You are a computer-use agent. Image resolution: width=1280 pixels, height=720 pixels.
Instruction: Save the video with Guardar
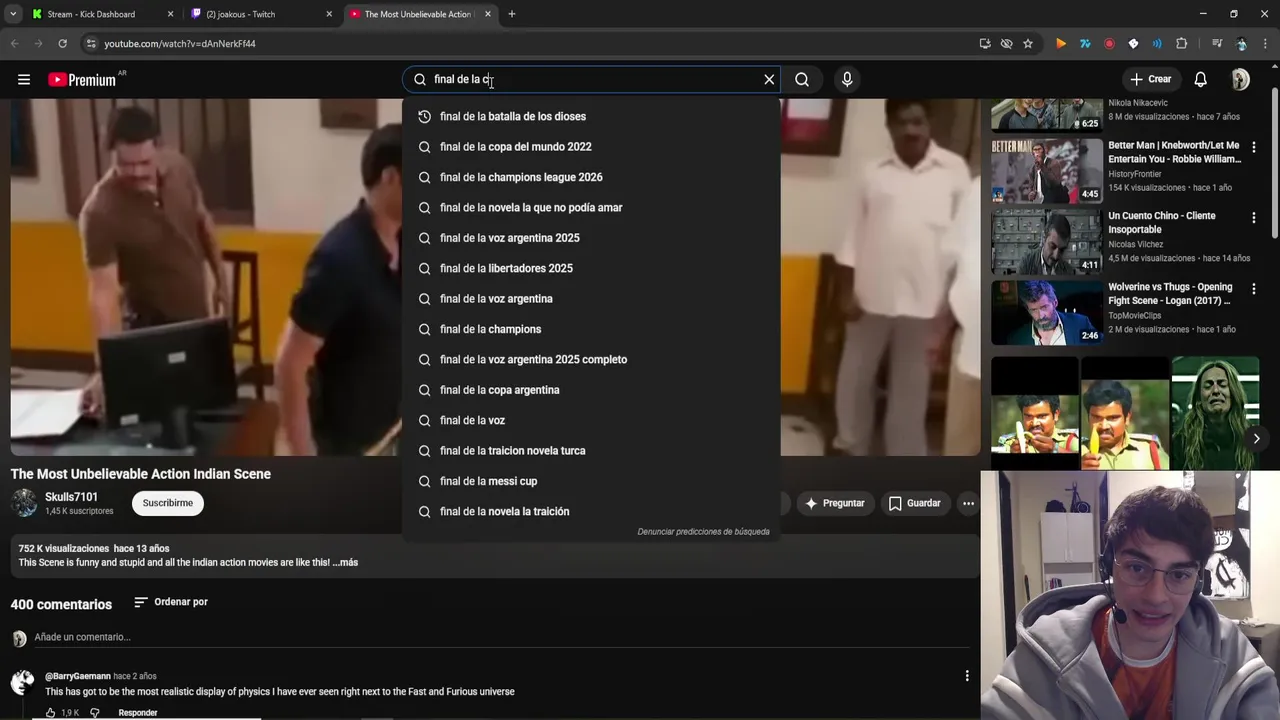(x=915, y=503)
